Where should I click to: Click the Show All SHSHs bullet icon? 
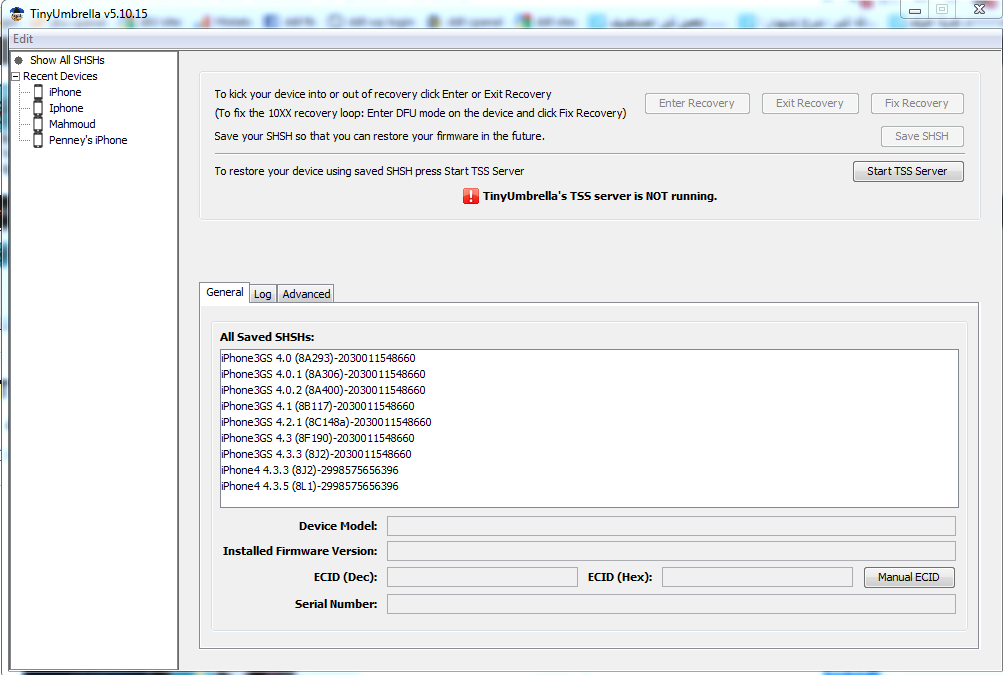pyautogui.click(x=19, y=60)
